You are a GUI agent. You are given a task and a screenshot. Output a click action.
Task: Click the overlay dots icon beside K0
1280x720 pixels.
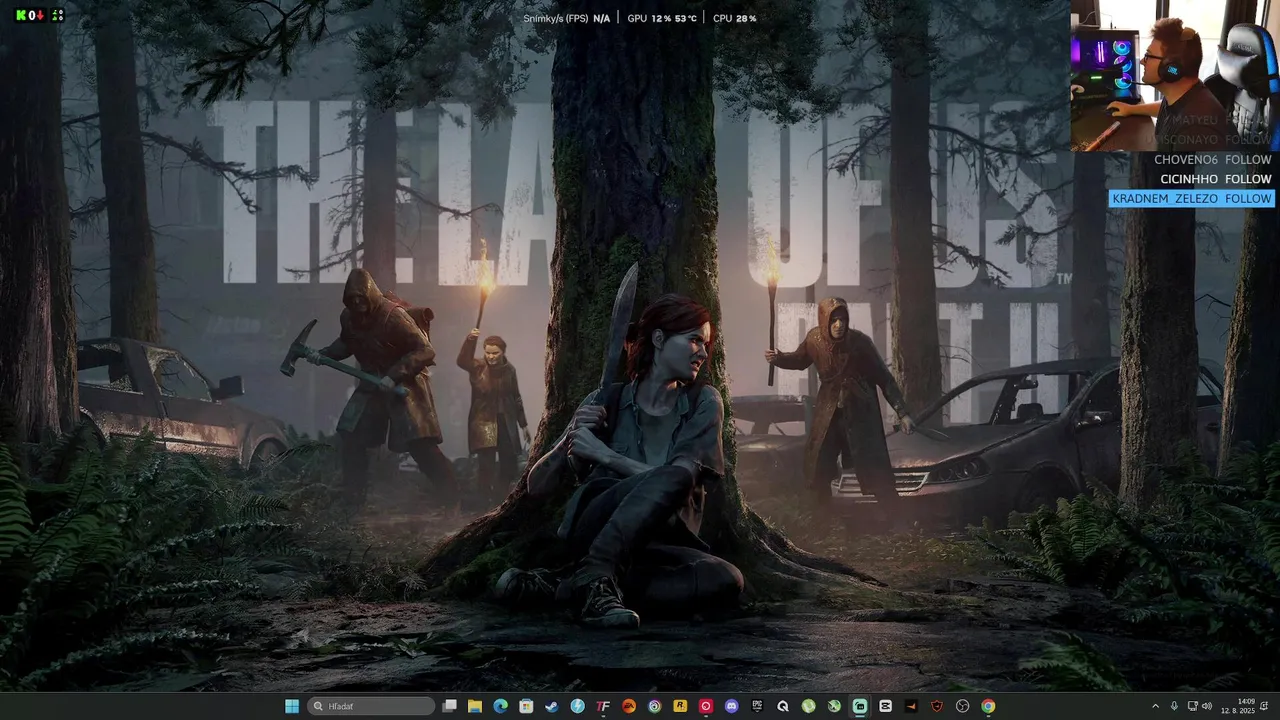click(x=57, y=15)
